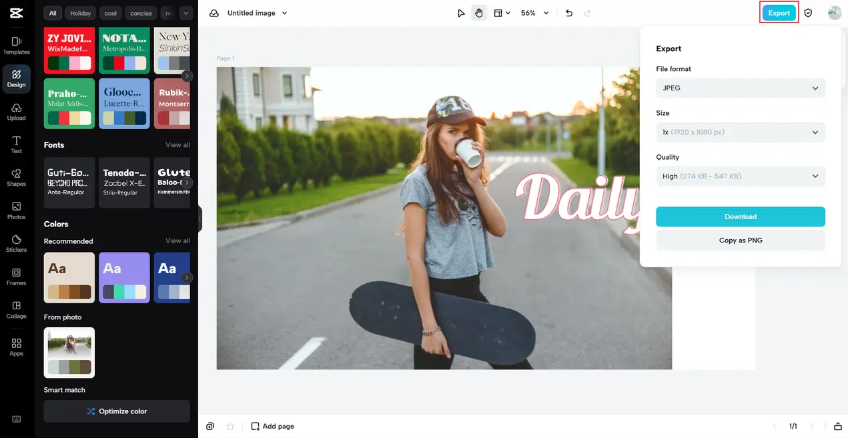This screenshot has height=438, width=848.
Task: Expand more style filter tags
Action: coord(186,13)
